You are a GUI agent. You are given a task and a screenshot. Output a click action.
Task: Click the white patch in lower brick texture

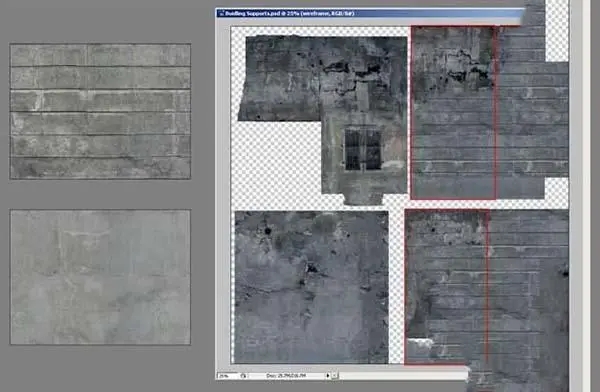(420, 343)
